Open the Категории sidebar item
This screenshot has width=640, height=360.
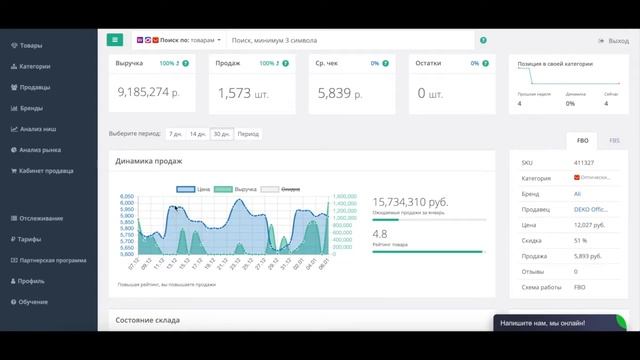[x=31, y=66]
